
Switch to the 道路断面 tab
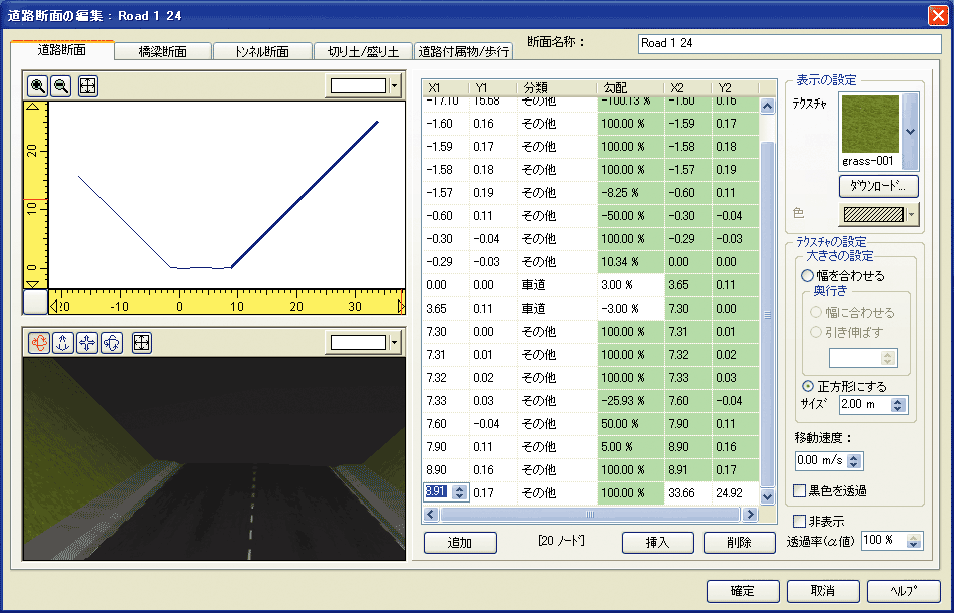[x=61, y=50]
